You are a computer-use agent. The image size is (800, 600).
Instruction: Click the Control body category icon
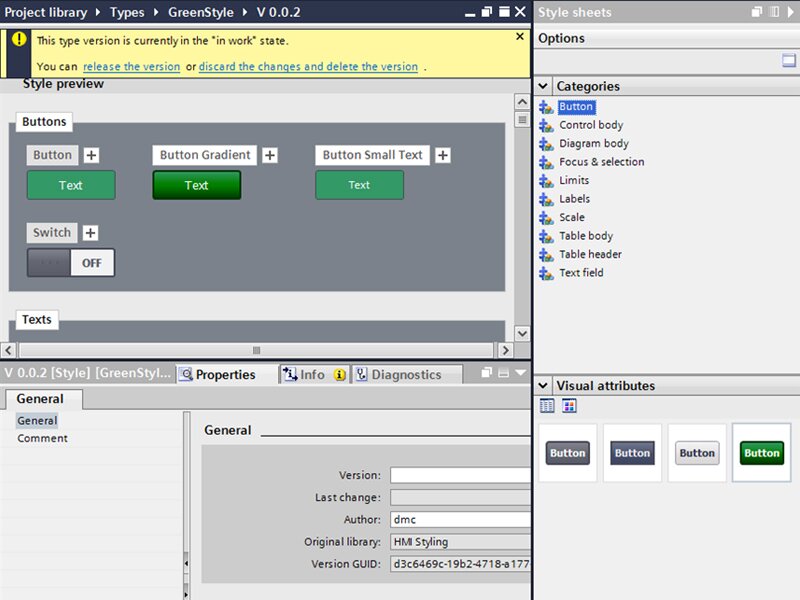(546, 126)
